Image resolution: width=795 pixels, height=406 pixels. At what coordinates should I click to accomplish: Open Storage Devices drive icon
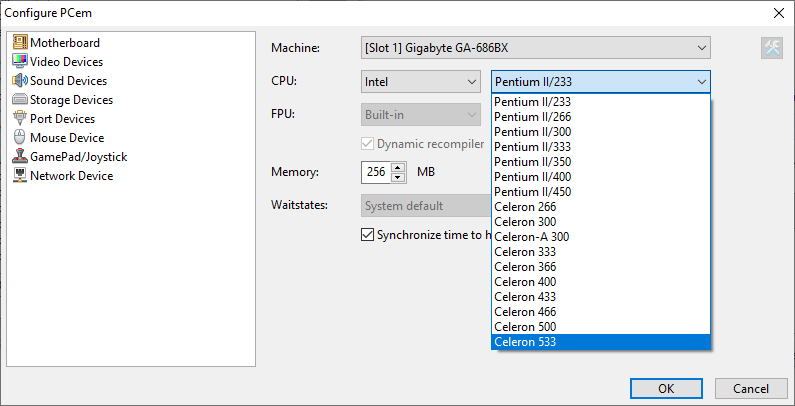[x=20, y=100]
